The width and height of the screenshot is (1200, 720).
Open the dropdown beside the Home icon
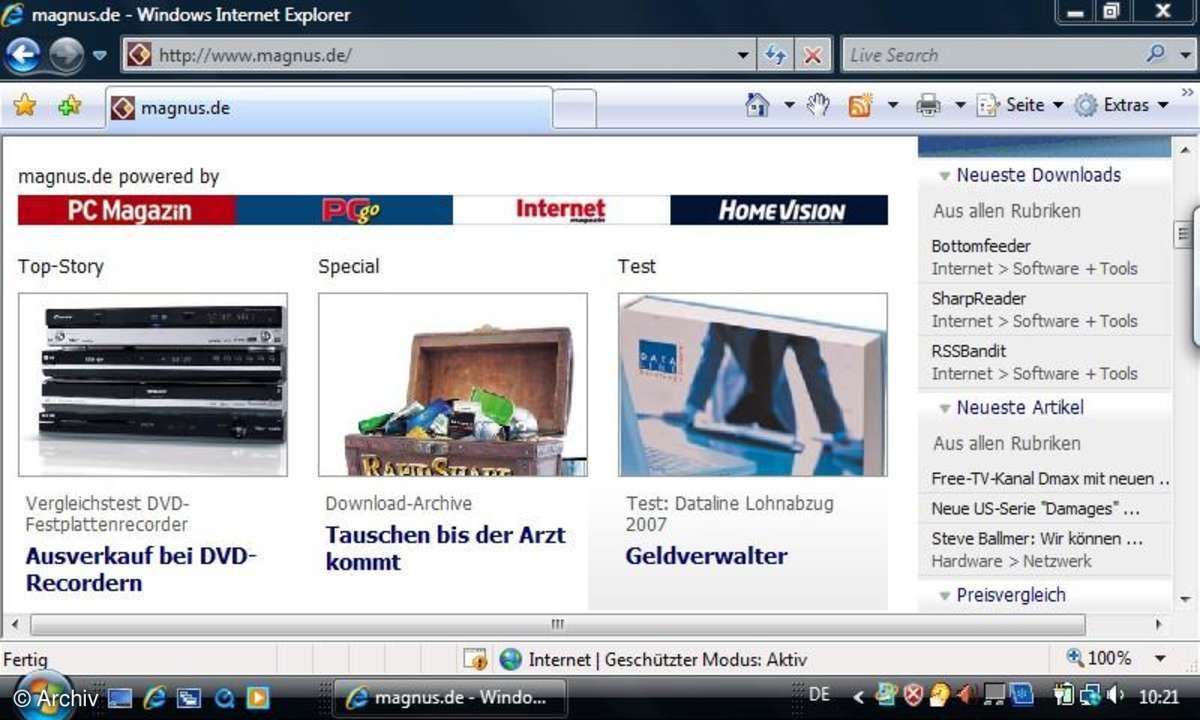click(x=788, y=105)
